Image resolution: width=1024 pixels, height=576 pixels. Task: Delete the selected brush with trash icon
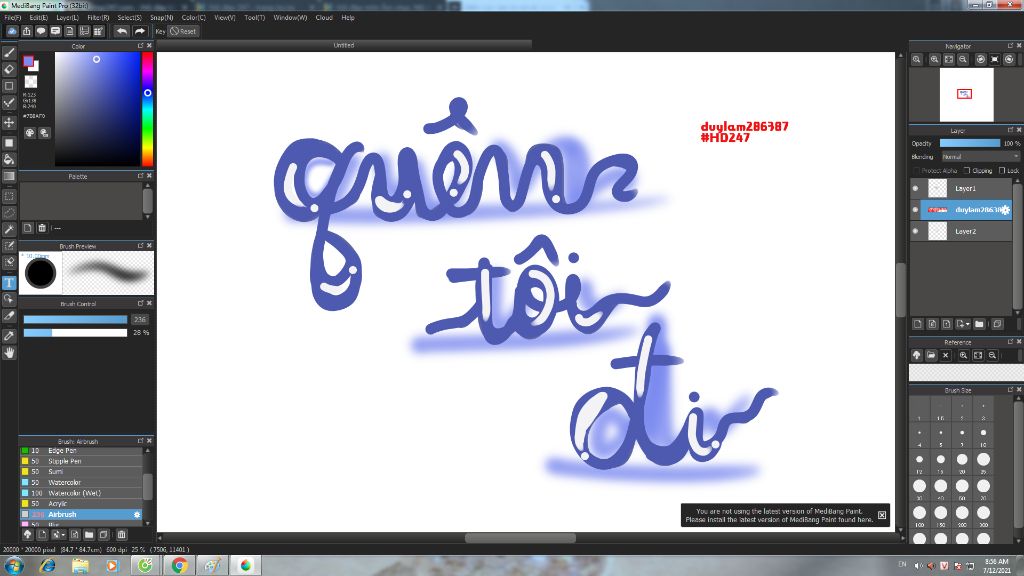121,535
